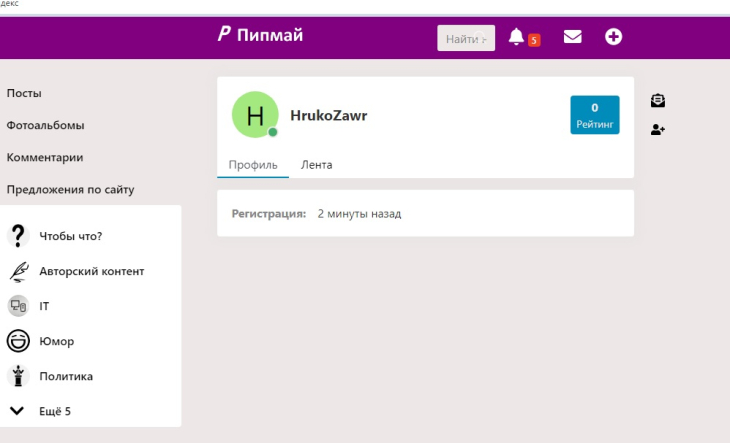Focus the Найти search field
Viewport: 730px width, 443px height.
[466, 38]
